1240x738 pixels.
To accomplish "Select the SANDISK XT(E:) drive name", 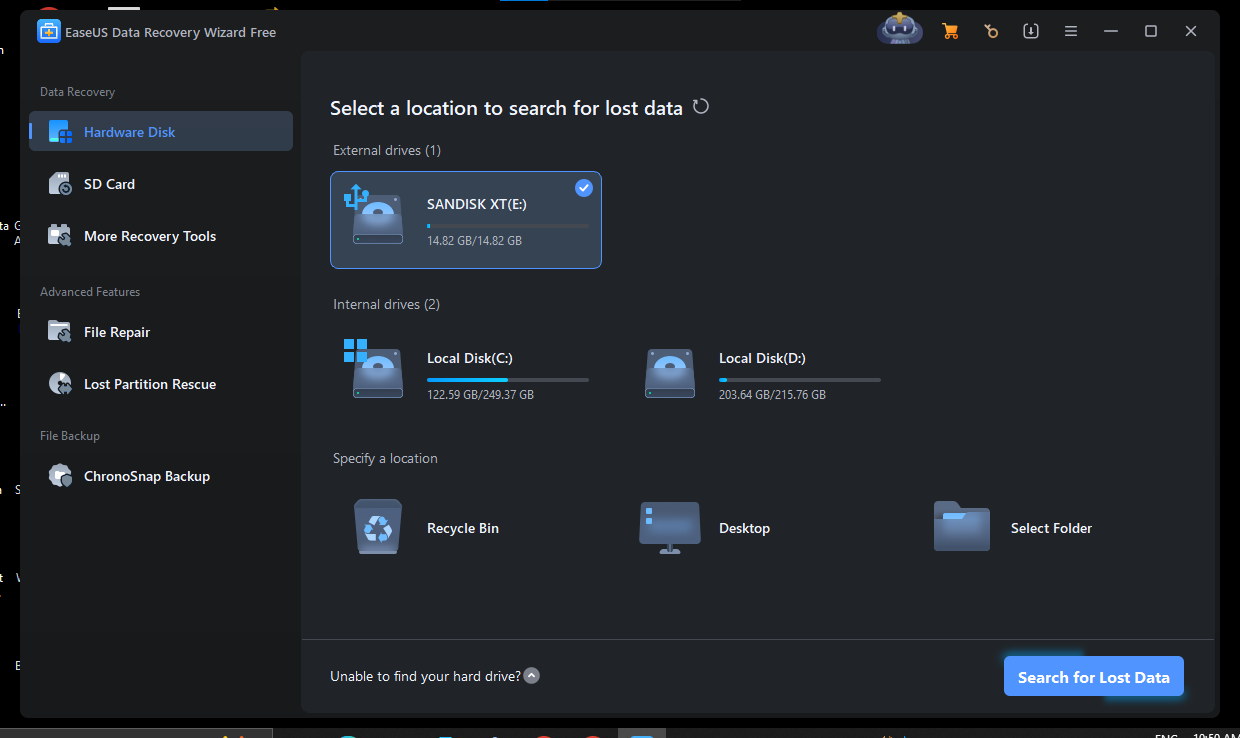I will pyautogui.click(x=477, y=204).
